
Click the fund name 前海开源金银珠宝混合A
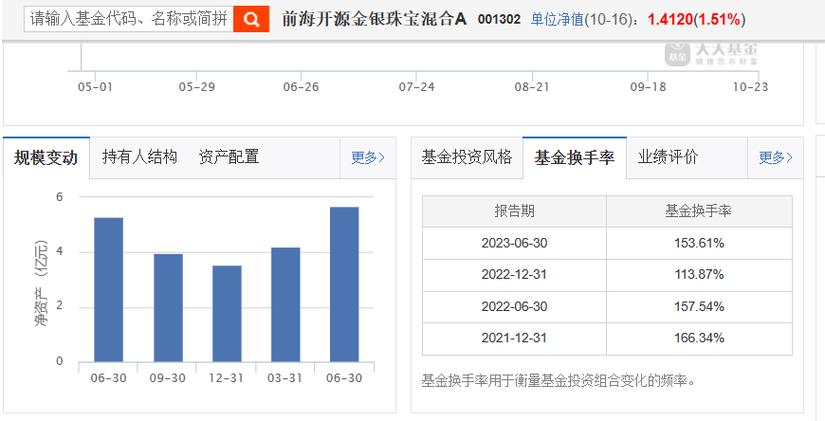click(375, 19)
